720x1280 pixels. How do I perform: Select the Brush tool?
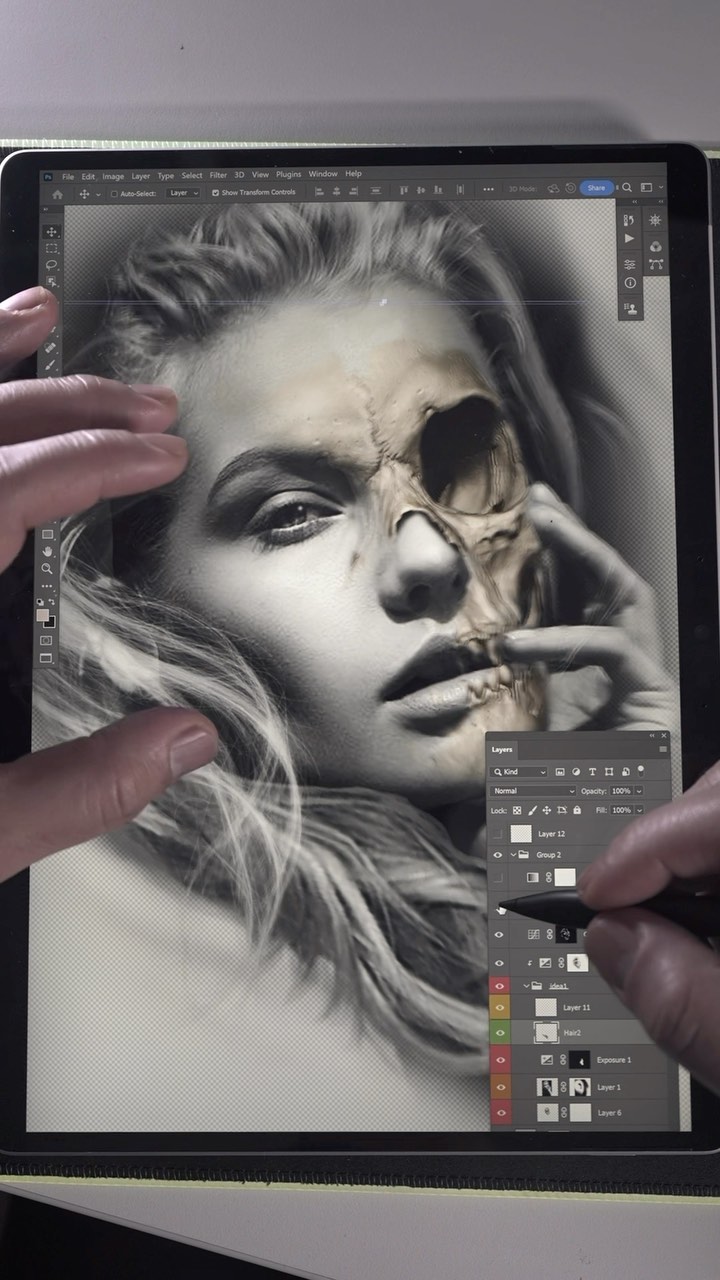click(50, 365)
